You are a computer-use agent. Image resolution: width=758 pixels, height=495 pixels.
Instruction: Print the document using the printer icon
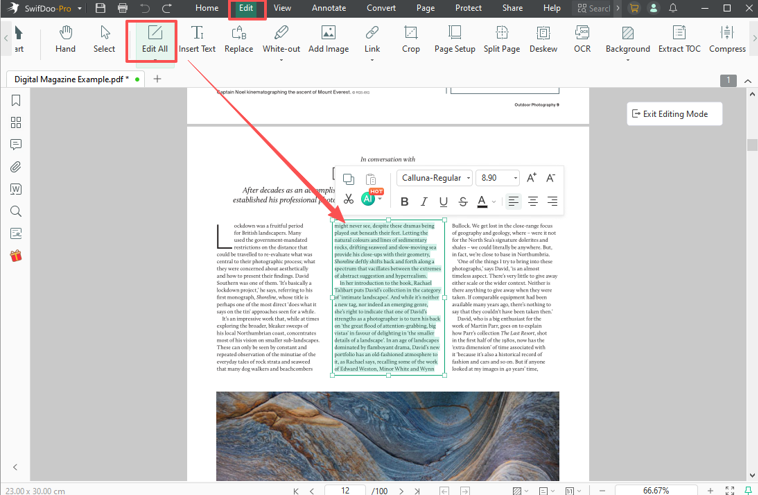point(123,8)
